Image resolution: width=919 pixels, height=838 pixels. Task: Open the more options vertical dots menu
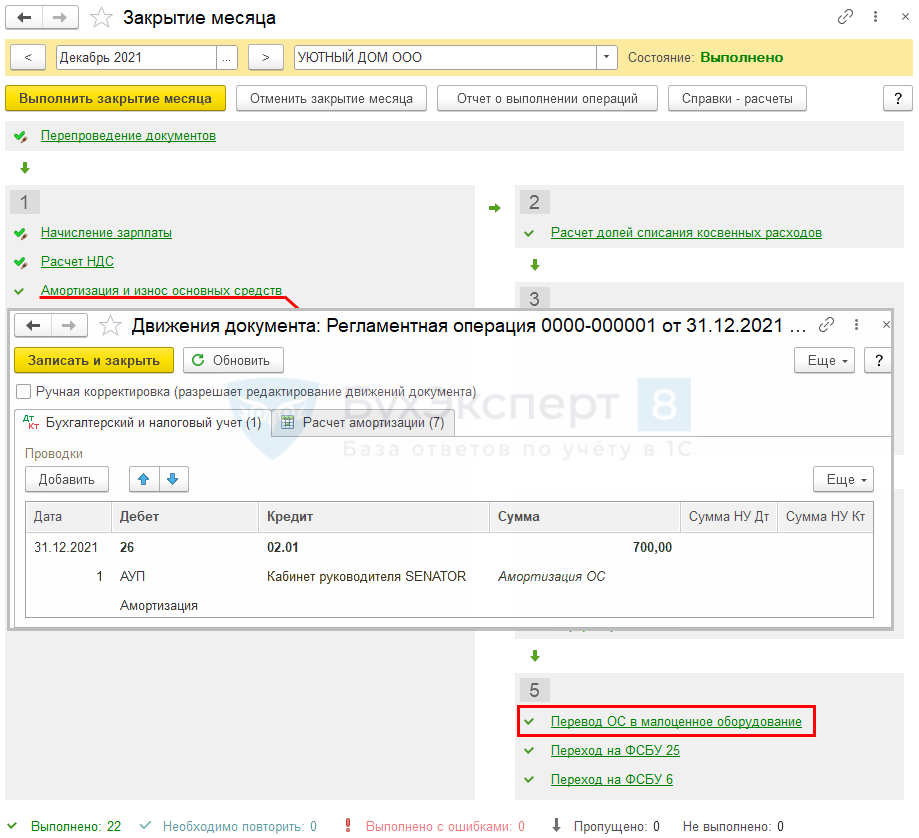[872, 18]
